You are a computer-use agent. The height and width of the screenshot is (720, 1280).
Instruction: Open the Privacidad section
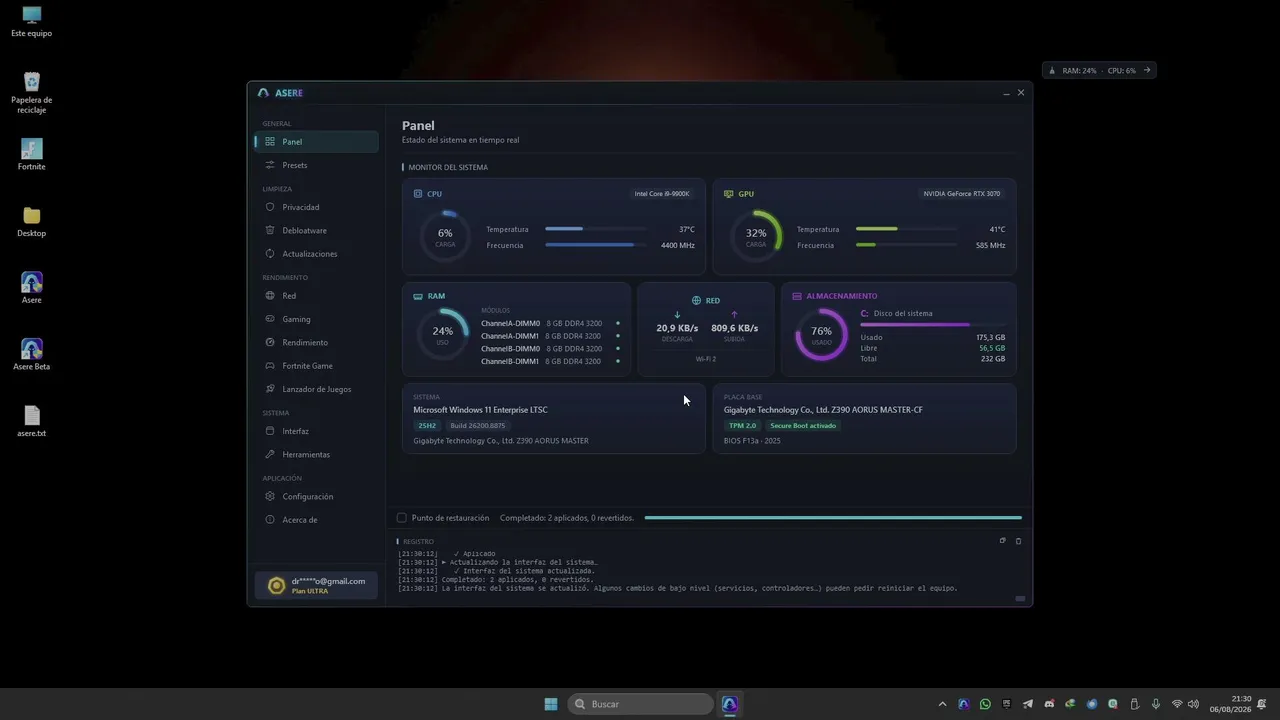[316, 207]
